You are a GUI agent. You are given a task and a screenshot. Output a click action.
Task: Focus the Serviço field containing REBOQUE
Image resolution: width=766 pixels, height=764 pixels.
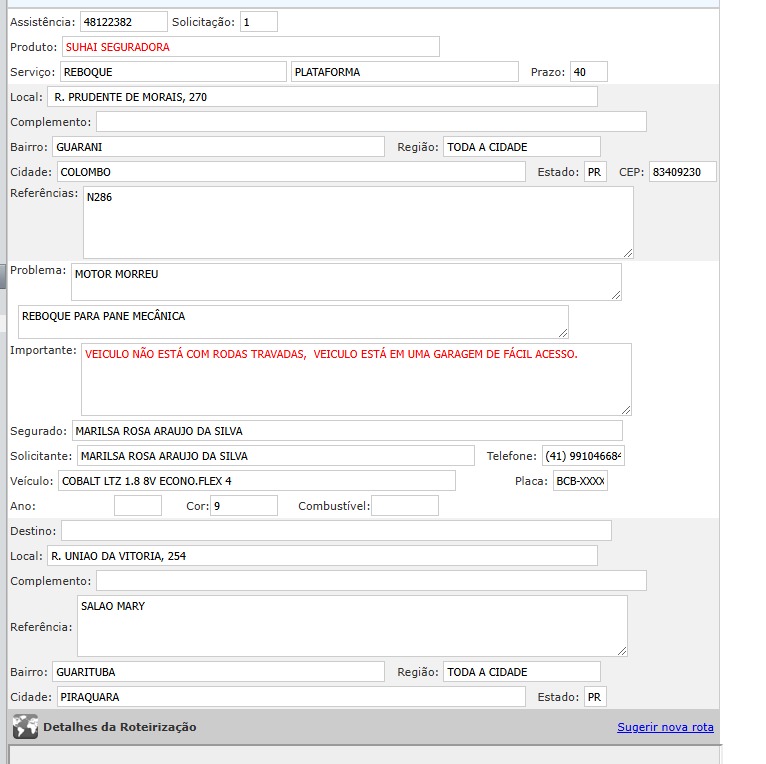pyautogui.click(x=172, y=72)
